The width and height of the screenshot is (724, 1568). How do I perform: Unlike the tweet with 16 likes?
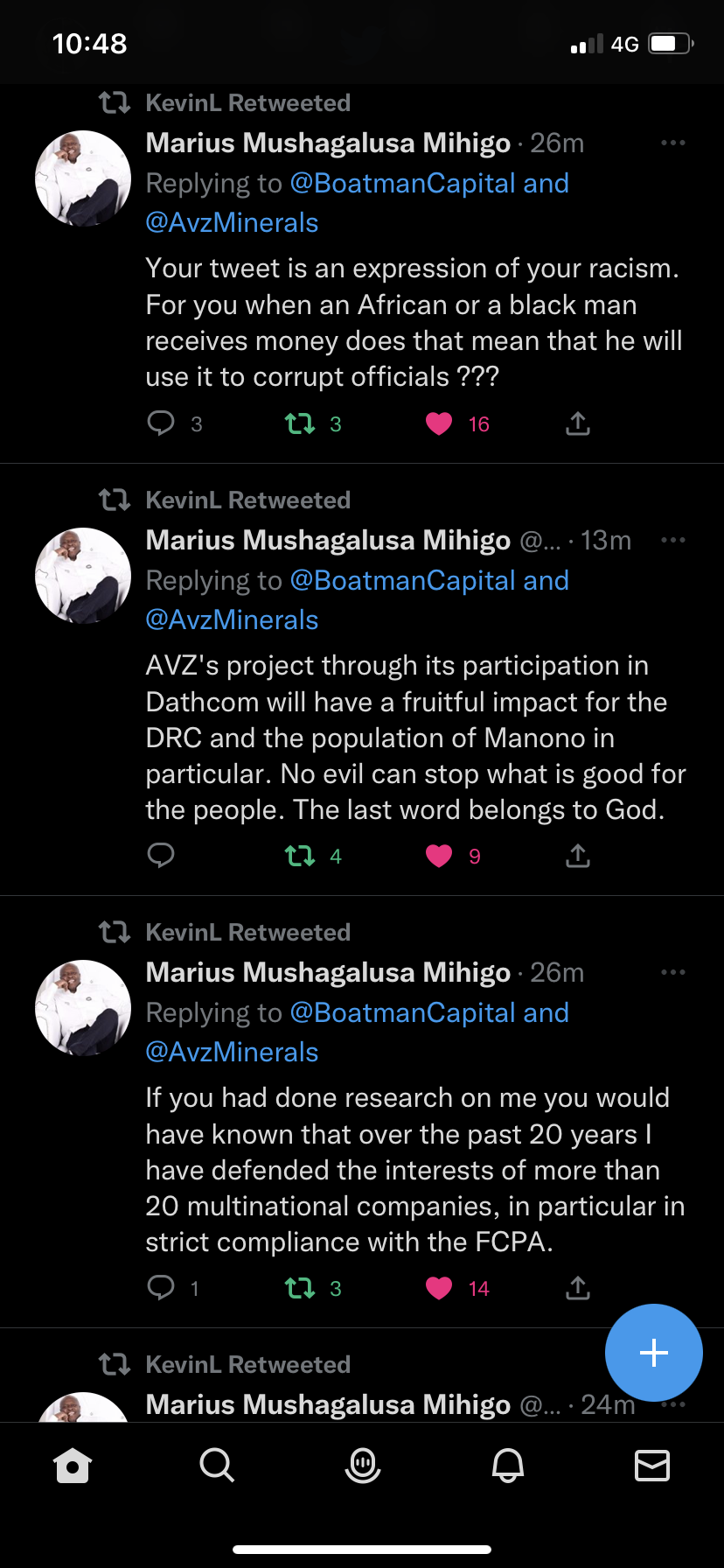439,424
